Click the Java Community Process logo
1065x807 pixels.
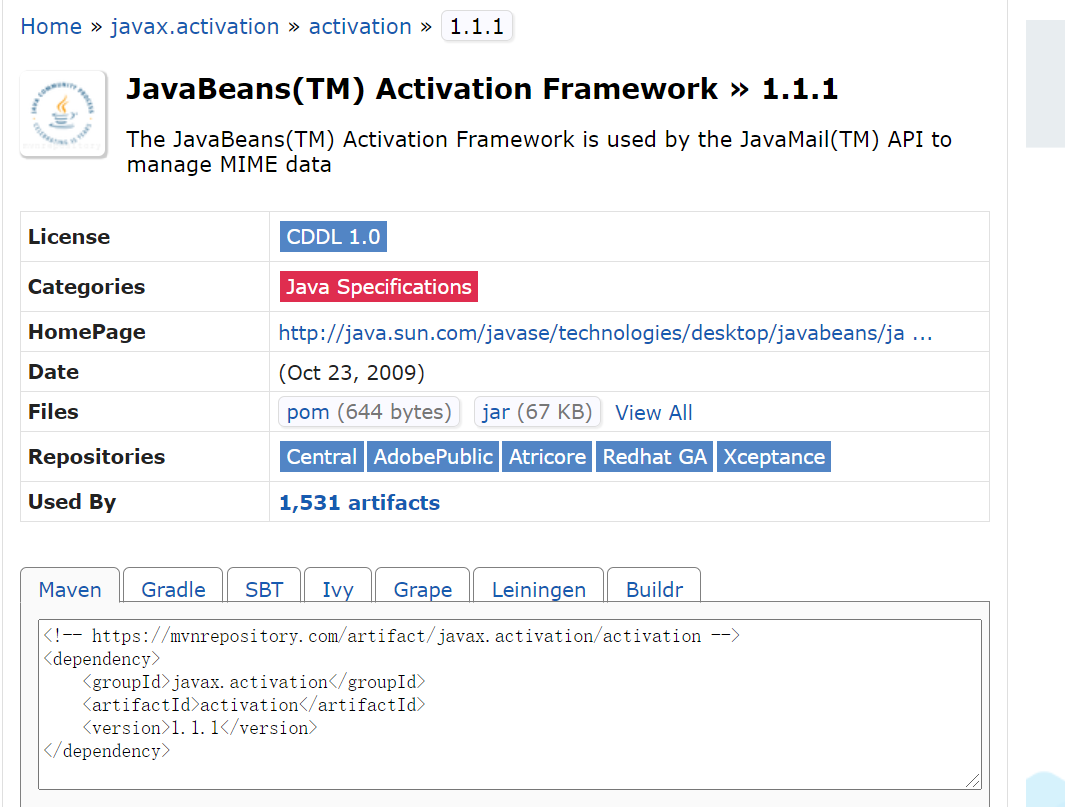click(x=63, y=114)
